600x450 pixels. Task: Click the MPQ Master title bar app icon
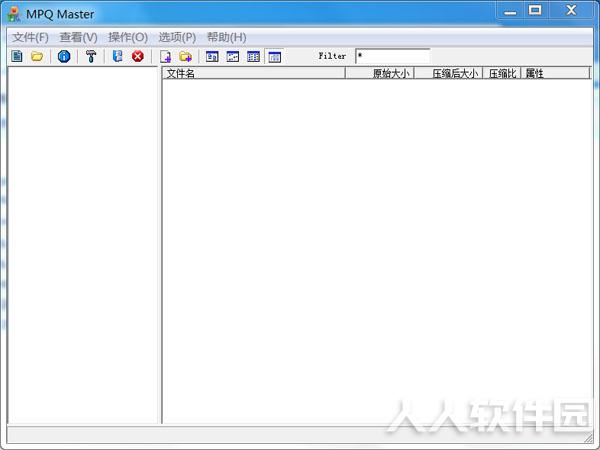[14, 14]
